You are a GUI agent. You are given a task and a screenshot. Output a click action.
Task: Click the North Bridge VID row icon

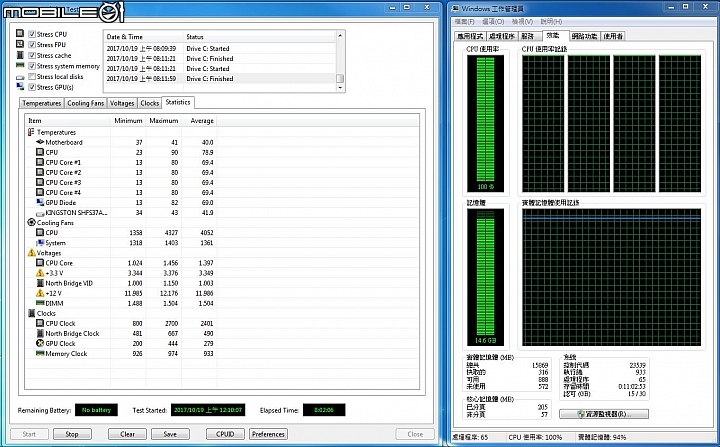pos(40,283)
